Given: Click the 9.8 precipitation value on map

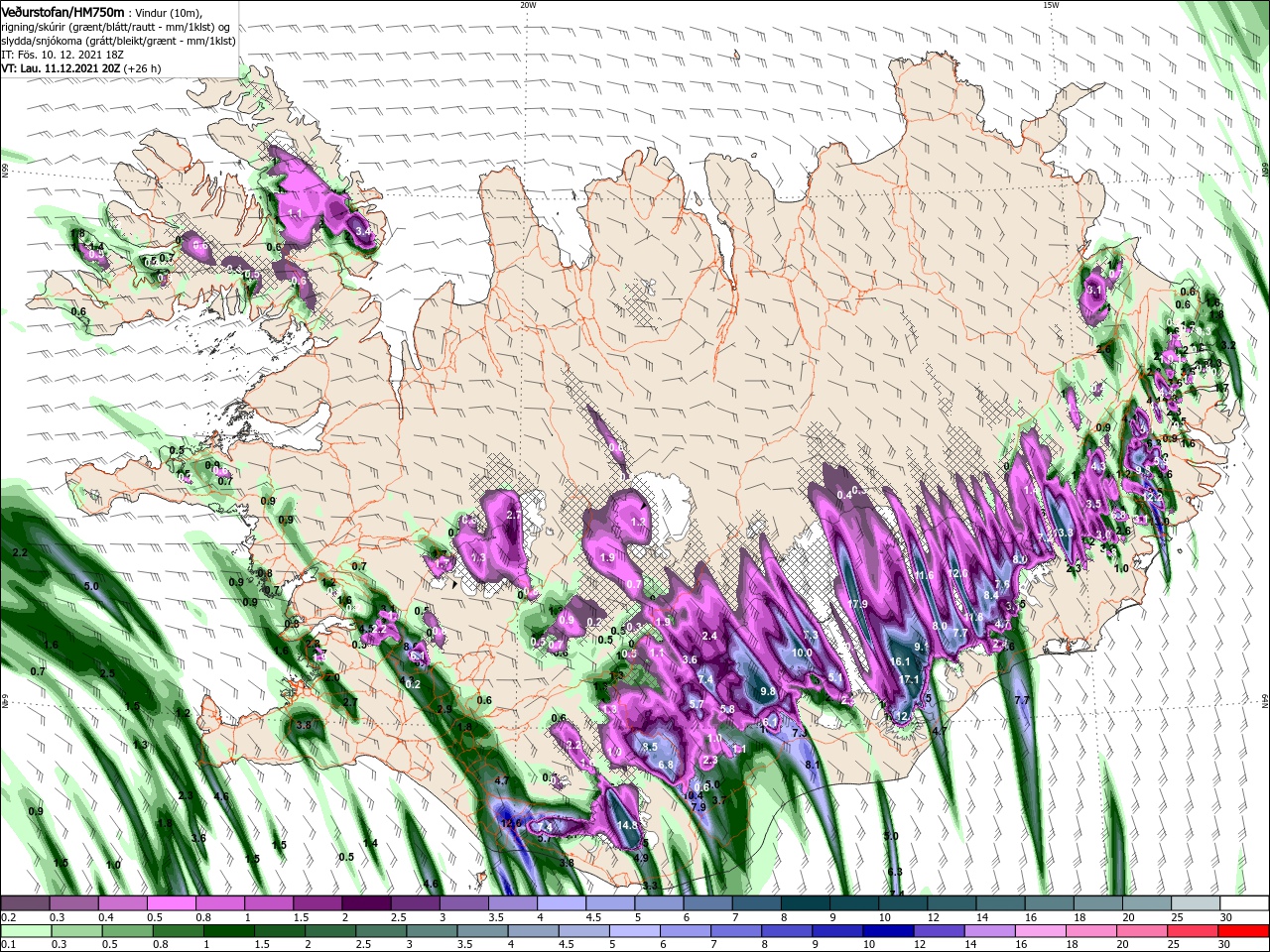Looking at the screenshot, I should 767,691.
